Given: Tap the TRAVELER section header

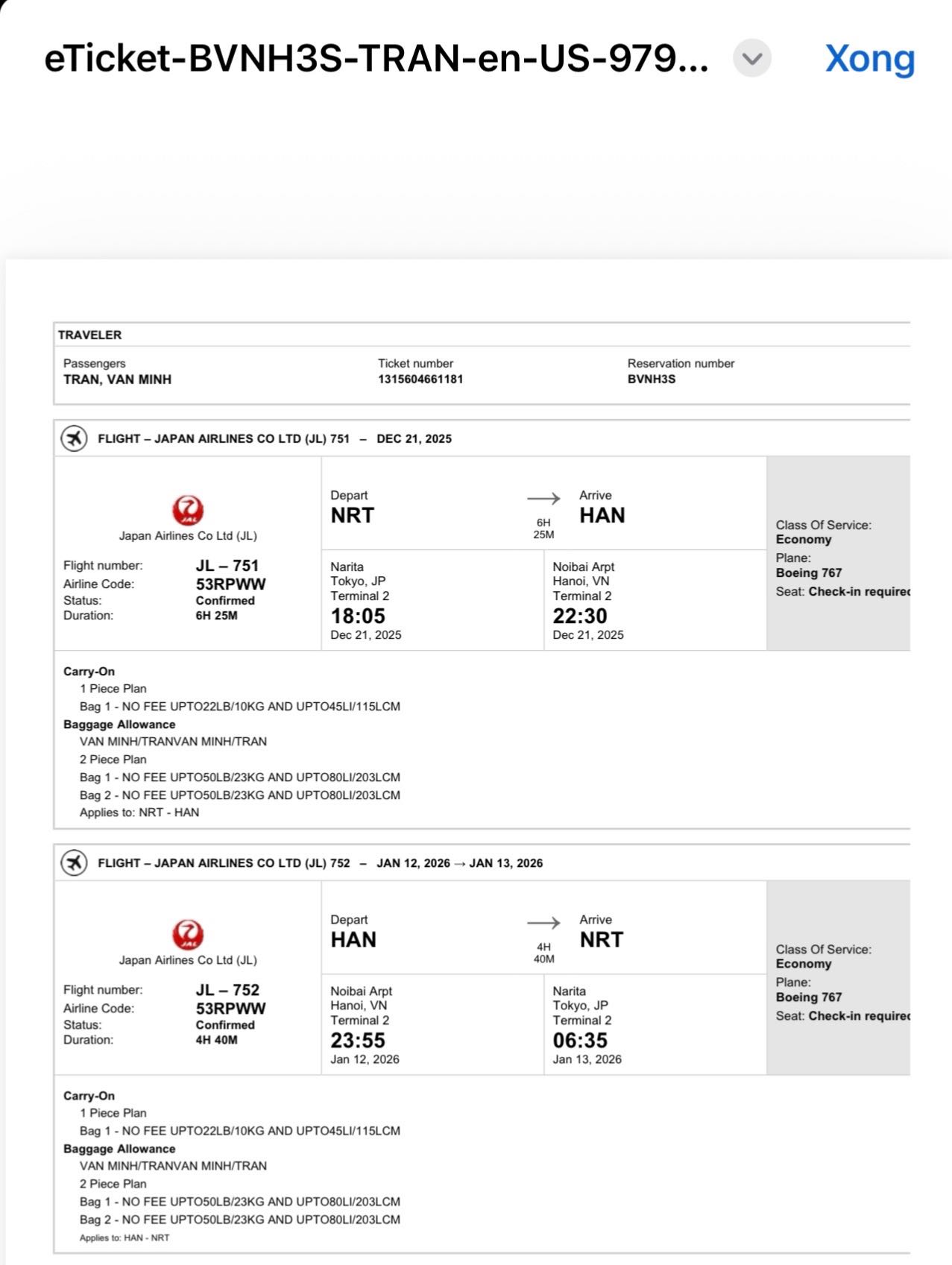Looking at the screenshot, I should pos(89,335).
